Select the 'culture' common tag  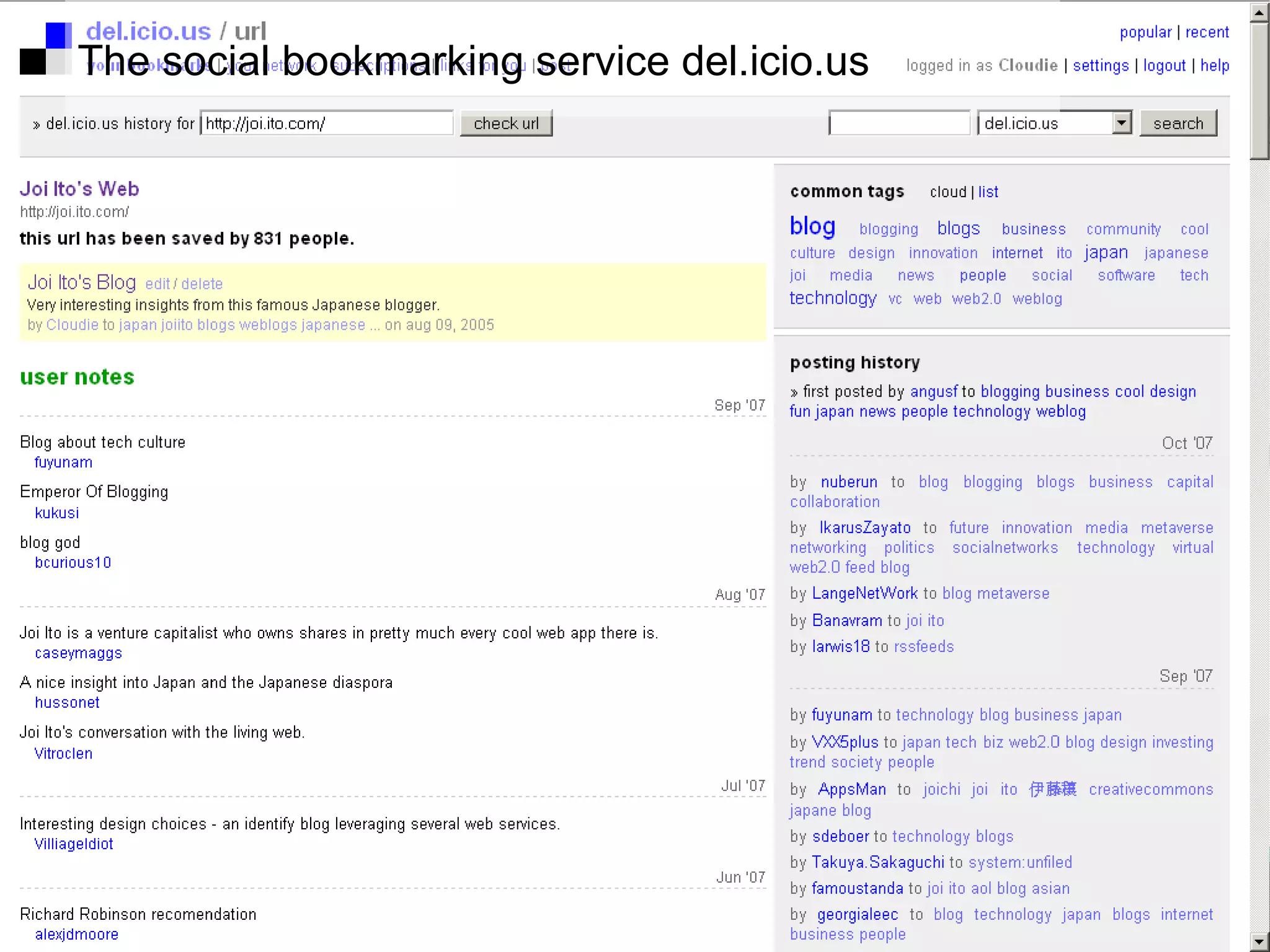tap(812, 253)
